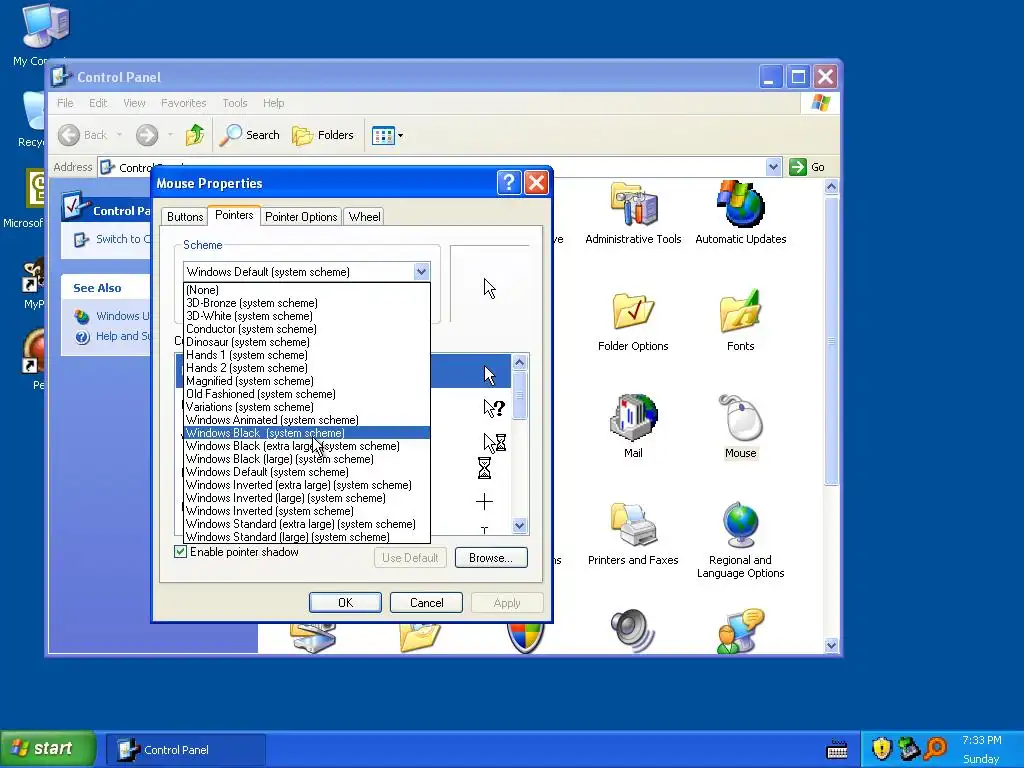Select (None) in the scheme list
This screenshot has width=1024, height=768.
pos(307,290)
